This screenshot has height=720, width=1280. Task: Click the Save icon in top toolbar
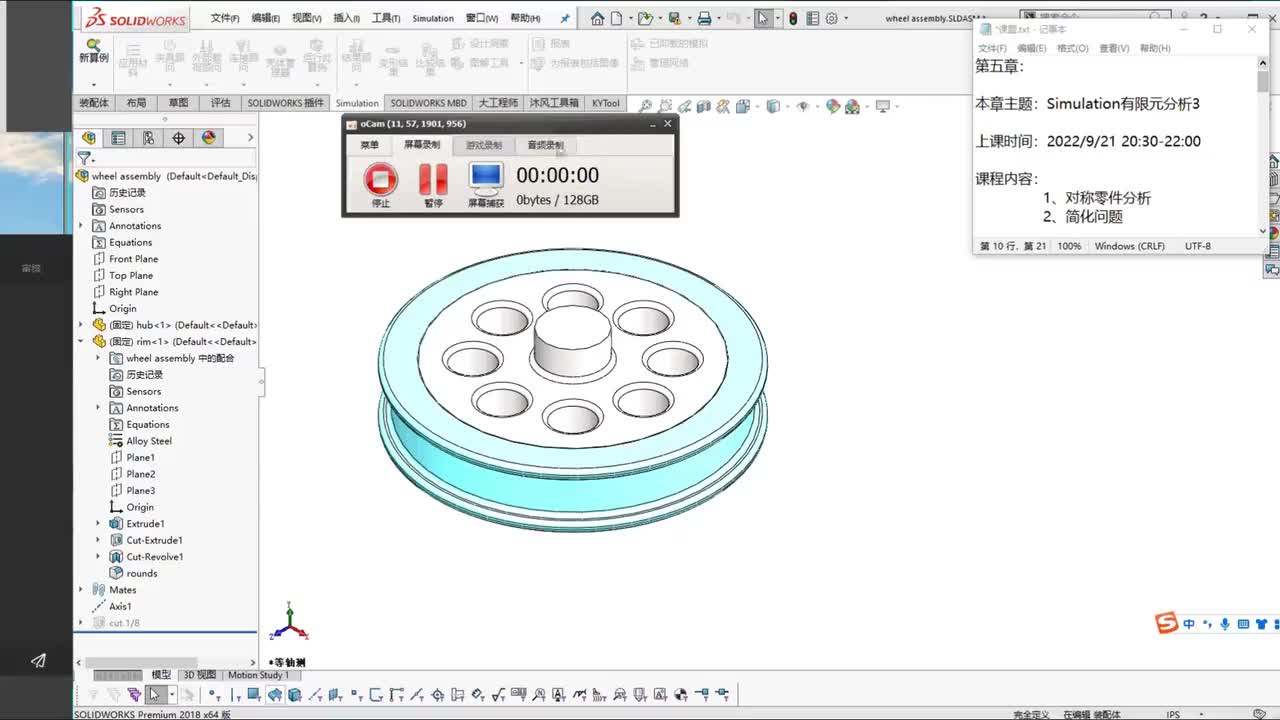click(x=674, y=18)
